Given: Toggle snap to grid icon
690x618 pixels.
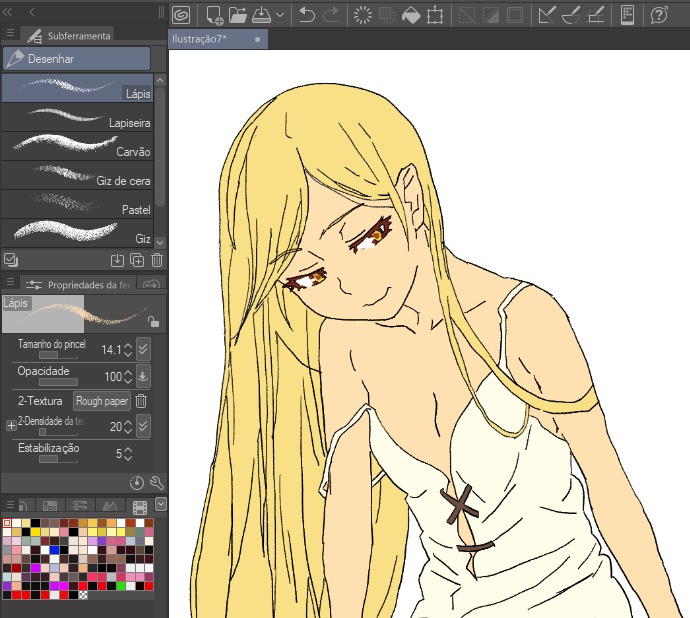Looking at the screenshot, I should coord(596,15).
